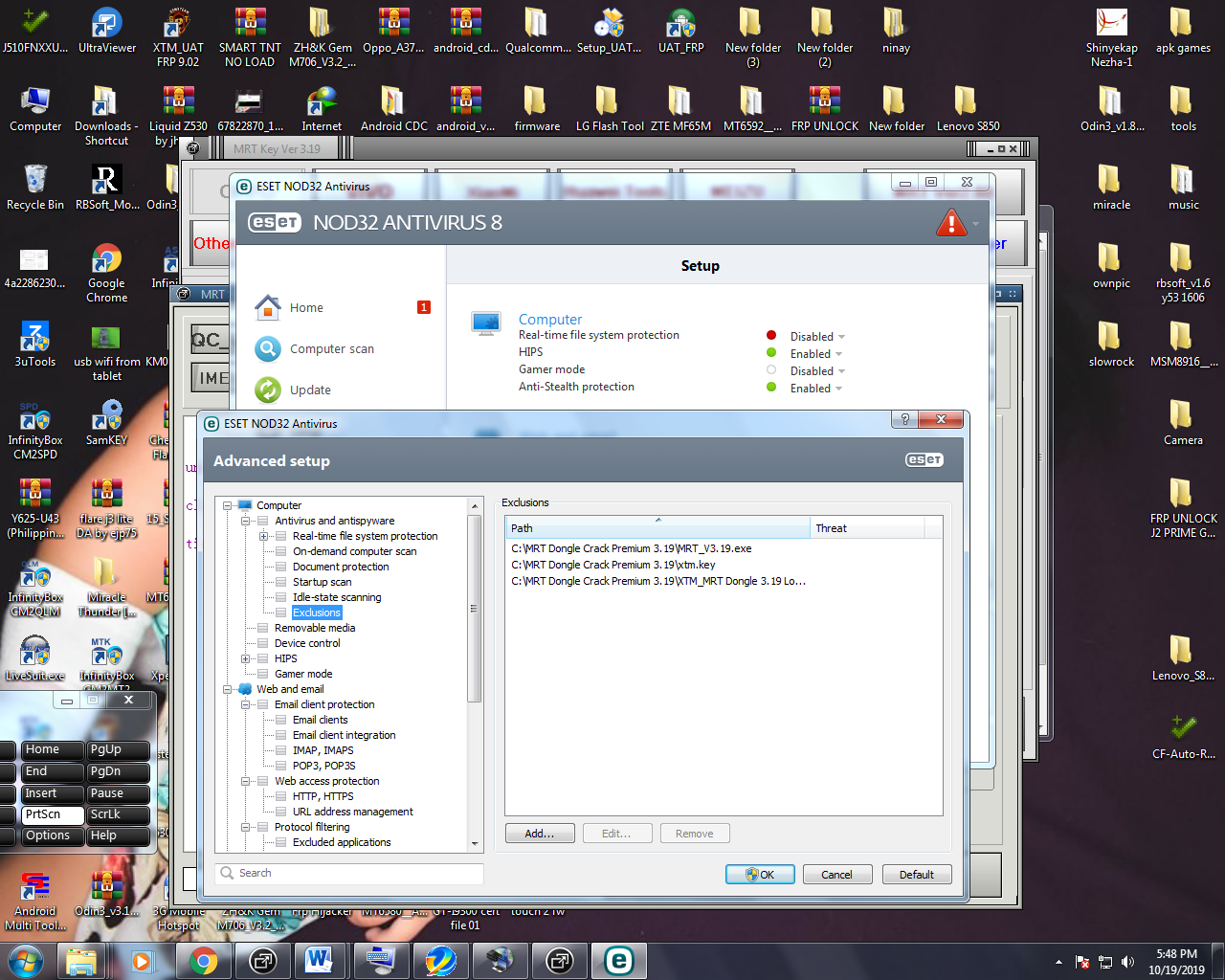Screen dimensions: 1225x980
Task: Open SMART TNT NO LOAD archive icon
Action: point(250,36)
